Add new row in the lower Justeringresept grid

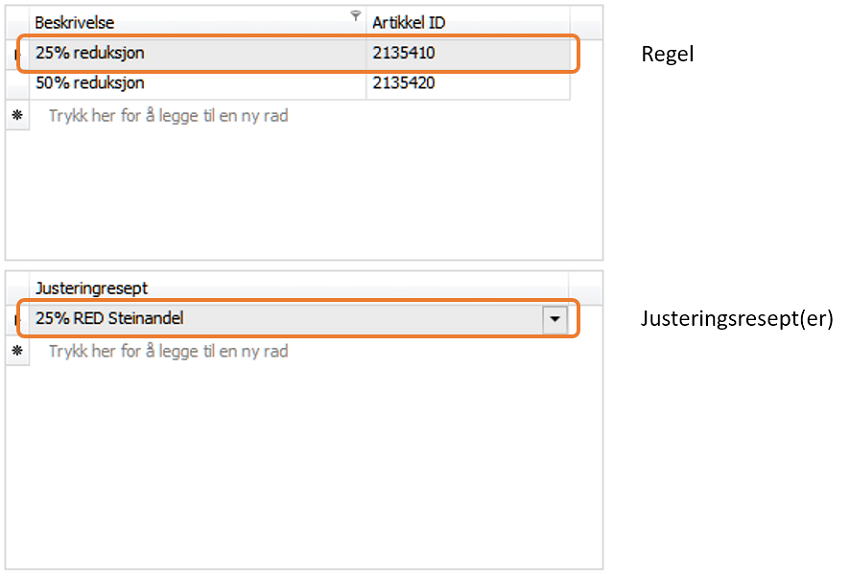click(x=168, y=352)
